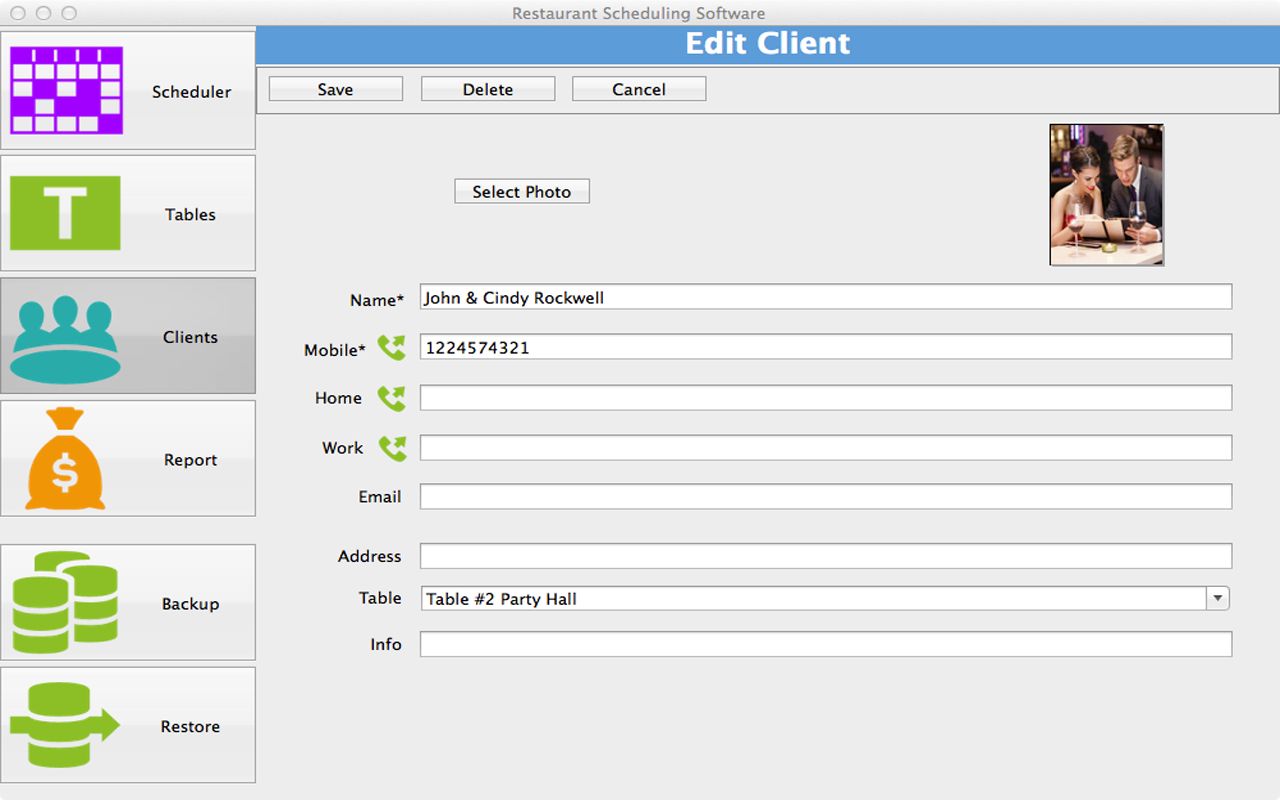The image size is (1280, 800).
Task: Open the Table dropdown arrow
Action: [1217, 598]
